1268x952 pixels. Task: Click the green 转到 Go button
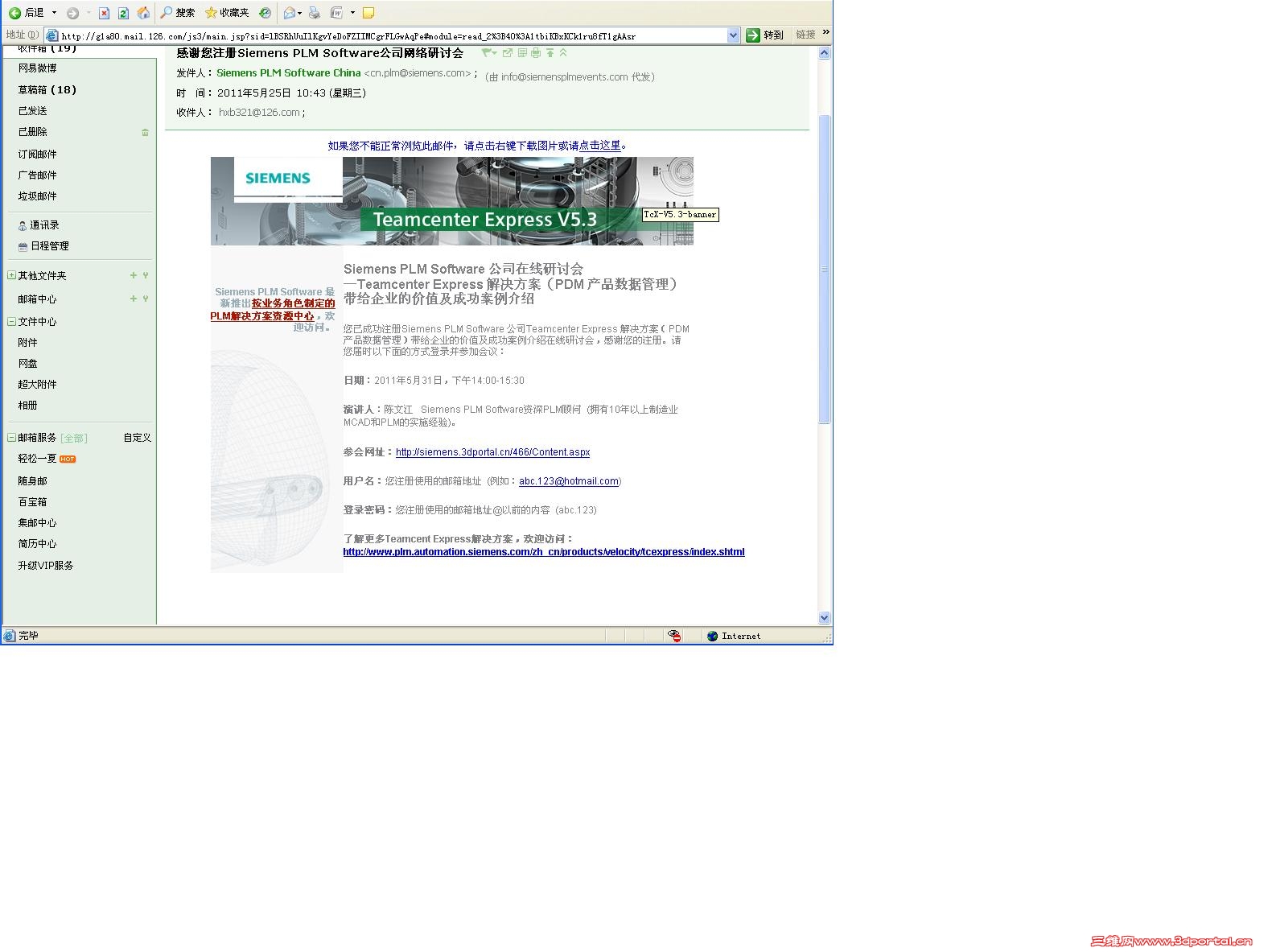tap(764, 35)
